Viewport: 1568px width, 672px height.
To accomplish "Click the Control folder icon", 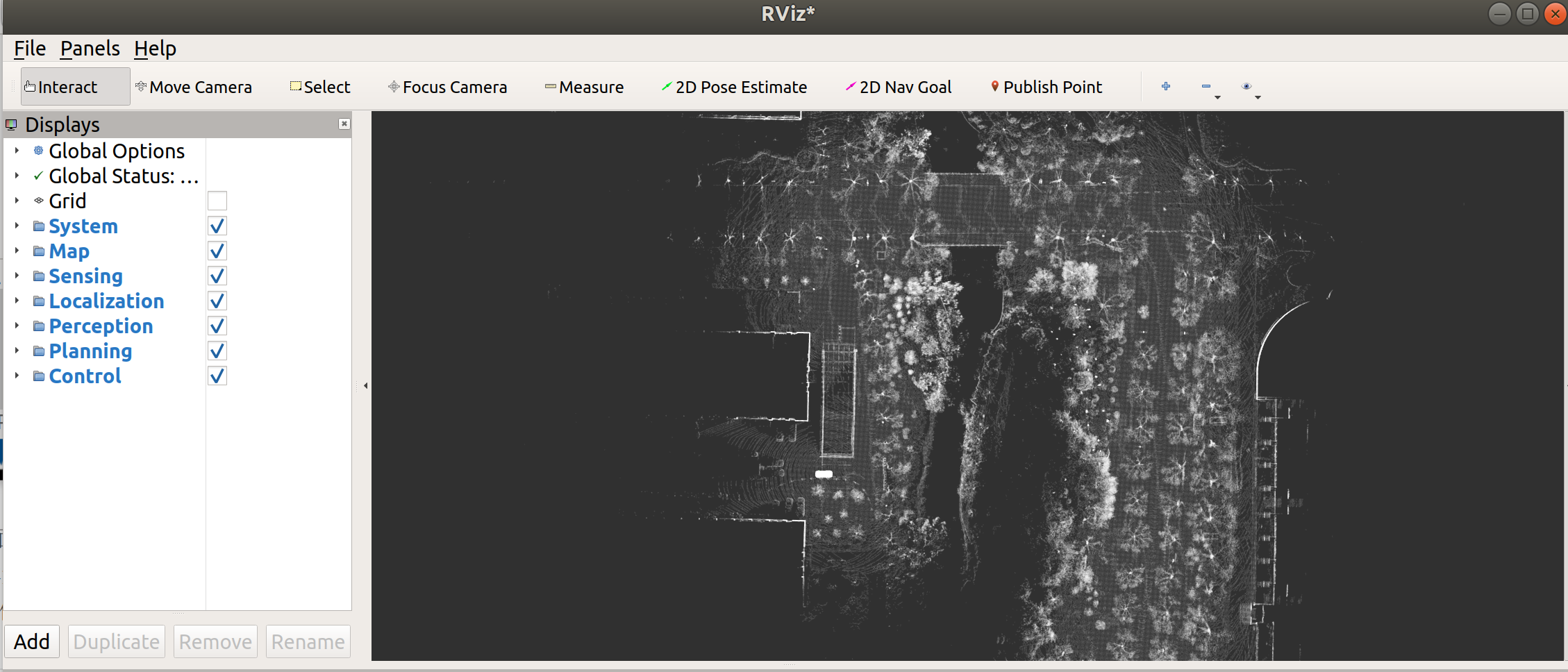I will (39, 376).
